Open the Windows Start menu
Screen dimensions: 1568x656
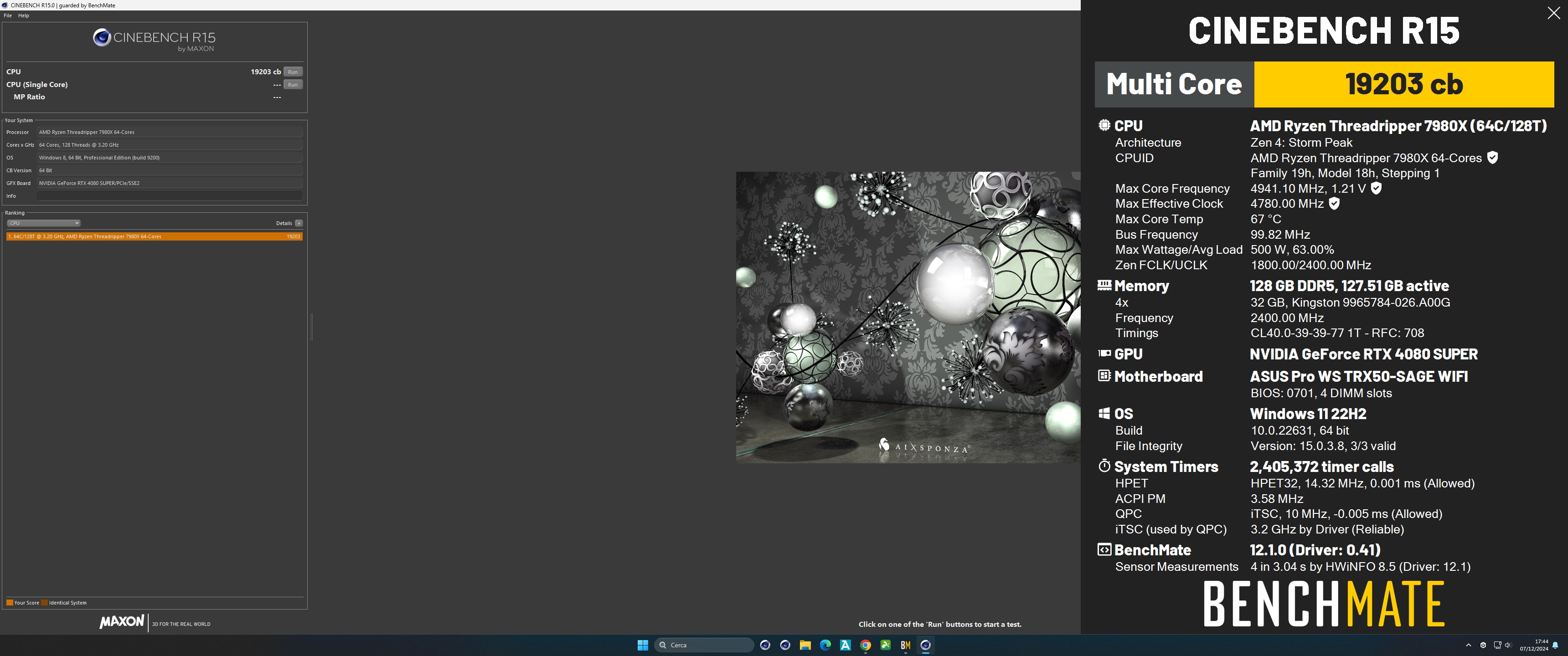(643, 645)
